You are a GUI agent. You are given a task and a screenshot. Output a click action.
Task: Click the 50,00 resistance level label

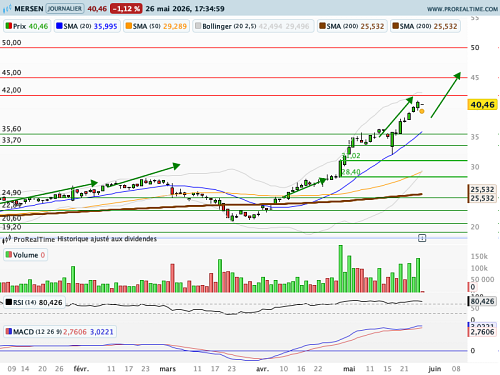[x=11, y=43]
